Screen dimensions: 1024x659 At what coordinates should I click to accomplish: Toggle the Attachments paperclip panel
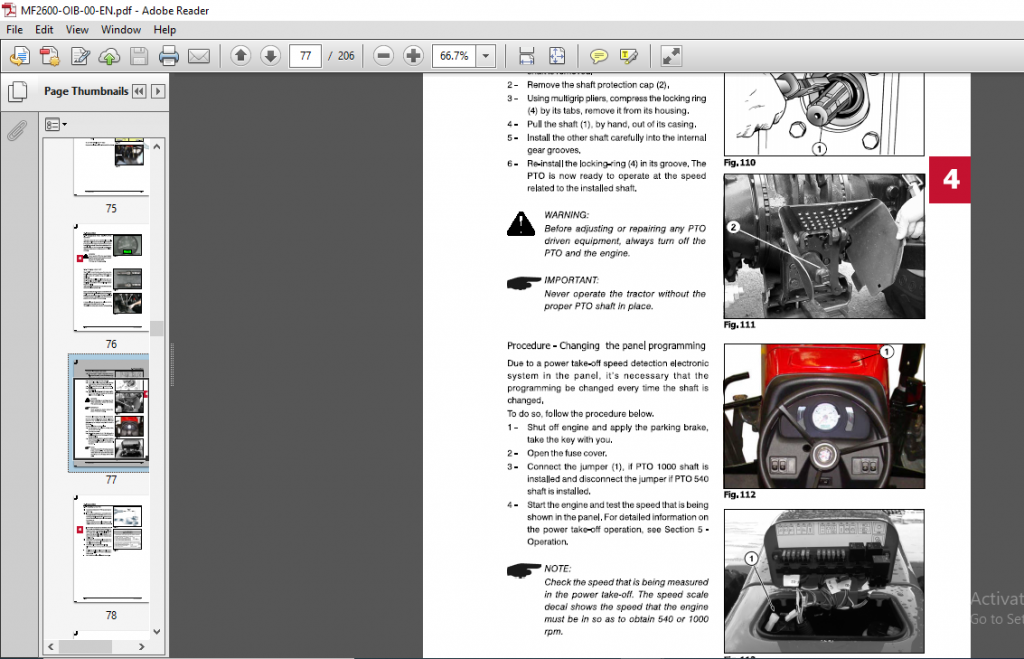point(17,131)
